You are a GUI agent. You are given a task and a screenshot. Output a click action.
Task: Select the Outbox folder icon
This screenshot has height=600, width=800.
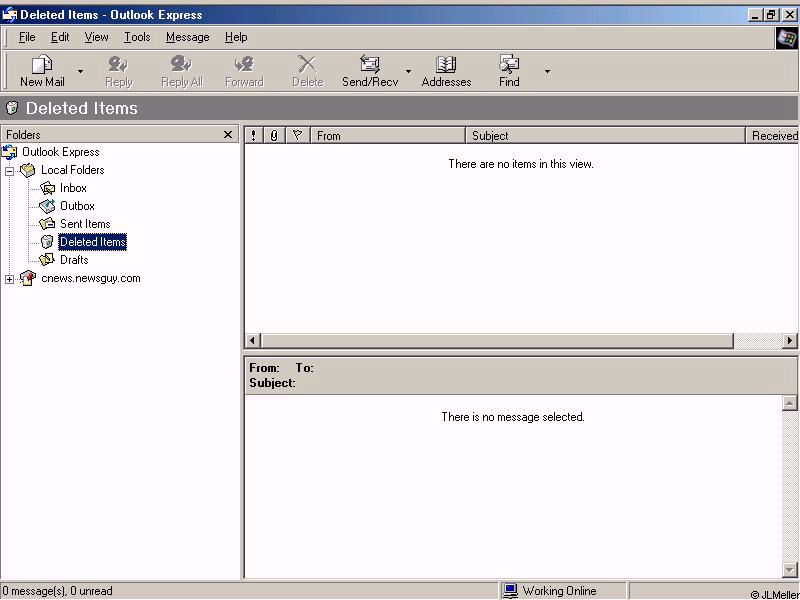coord(47,206)
